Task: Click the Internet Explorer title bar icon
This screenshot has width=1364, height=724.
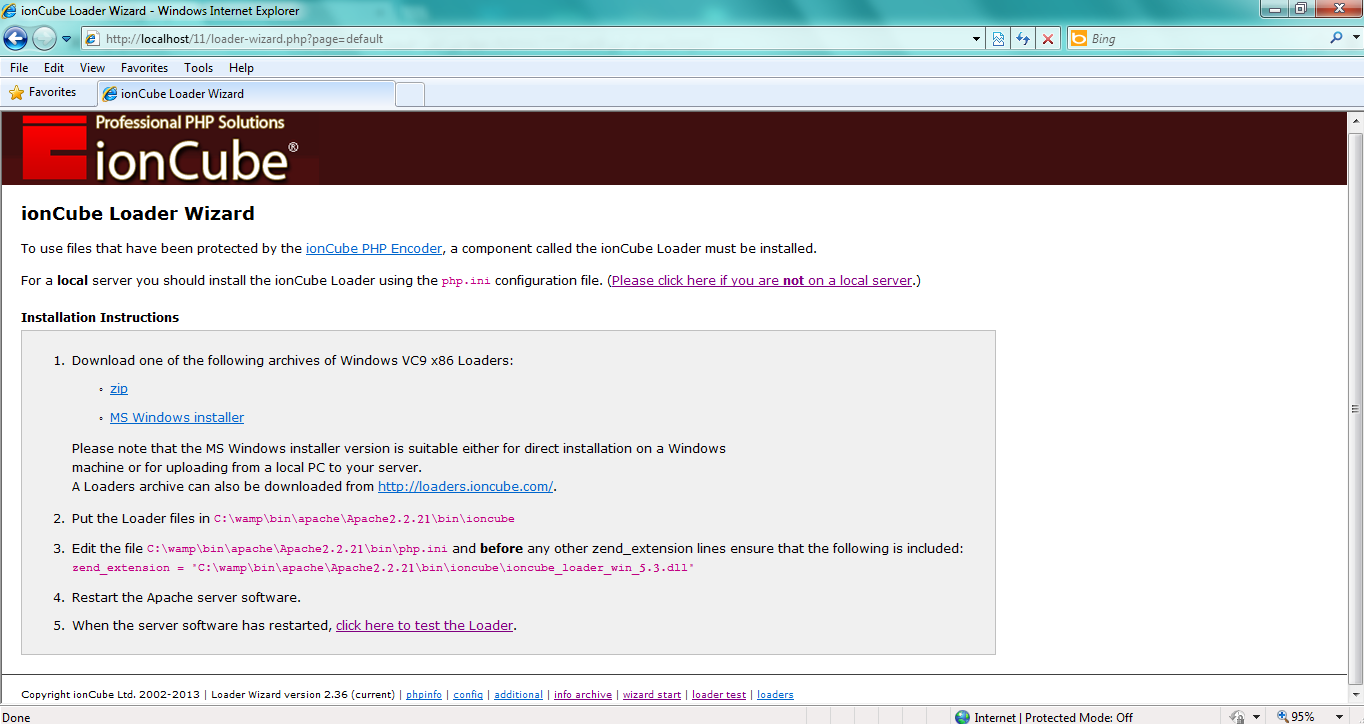Action: coord(10,11)
